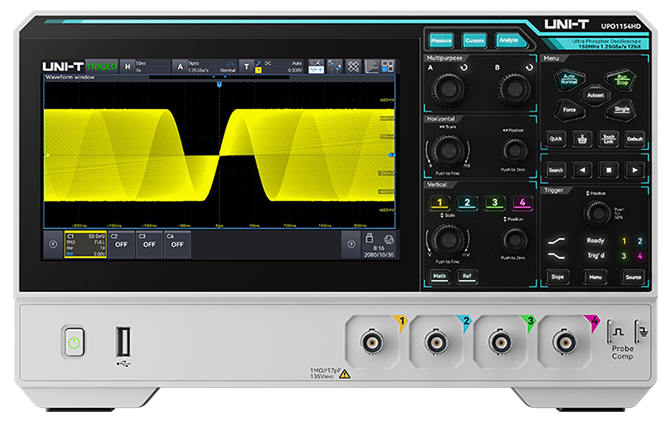Toggle the Touch Lock button
Image resolution: width=672 pixels, height=436 pixels.
point(608,139)
